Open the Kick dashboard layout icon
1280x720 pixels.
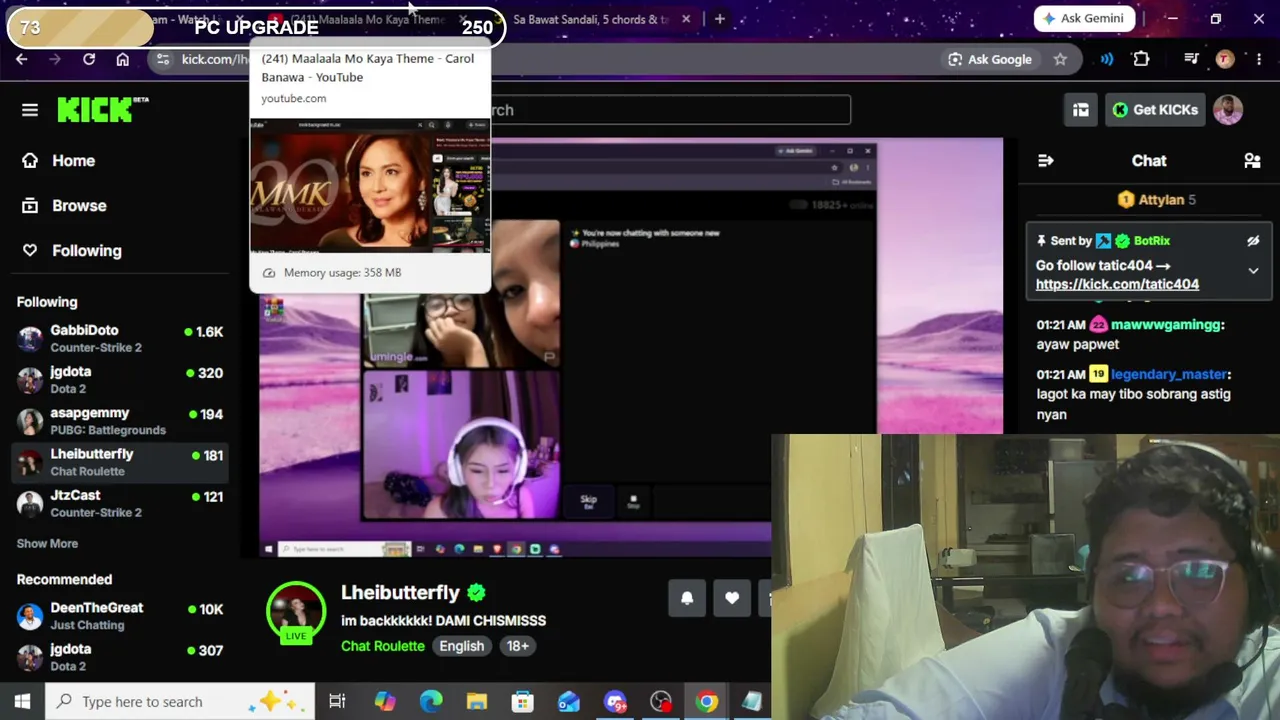coord(1081,110)
